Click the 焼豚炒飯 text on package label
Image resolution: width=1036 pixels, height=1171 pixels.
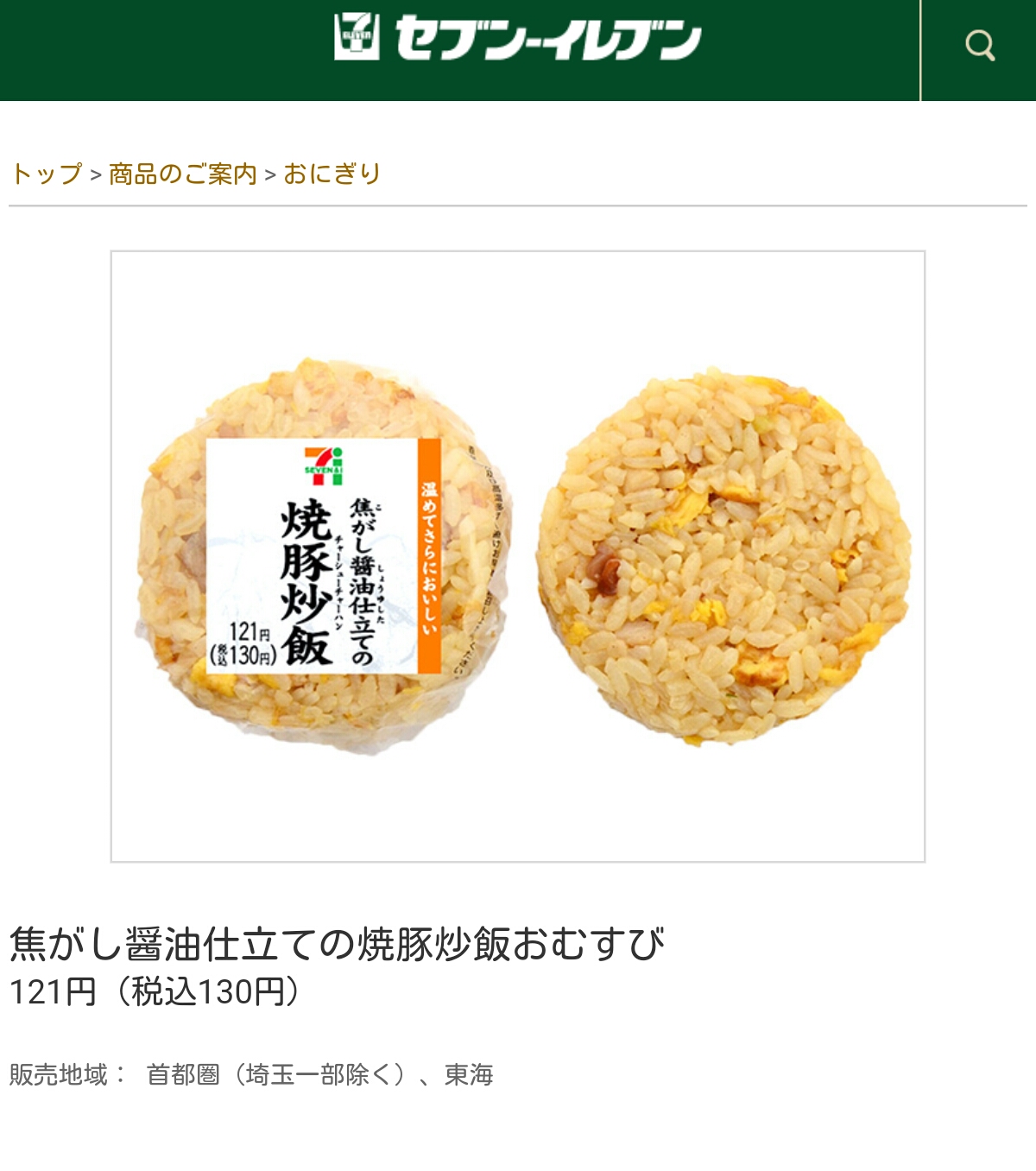pos(306,583)
